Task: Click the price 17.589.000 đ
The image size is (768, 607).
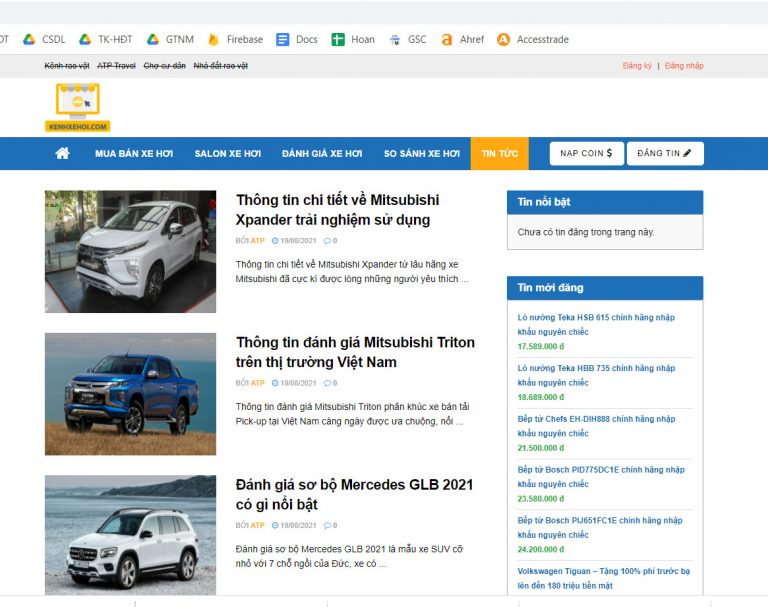Action: click(541, 346)
